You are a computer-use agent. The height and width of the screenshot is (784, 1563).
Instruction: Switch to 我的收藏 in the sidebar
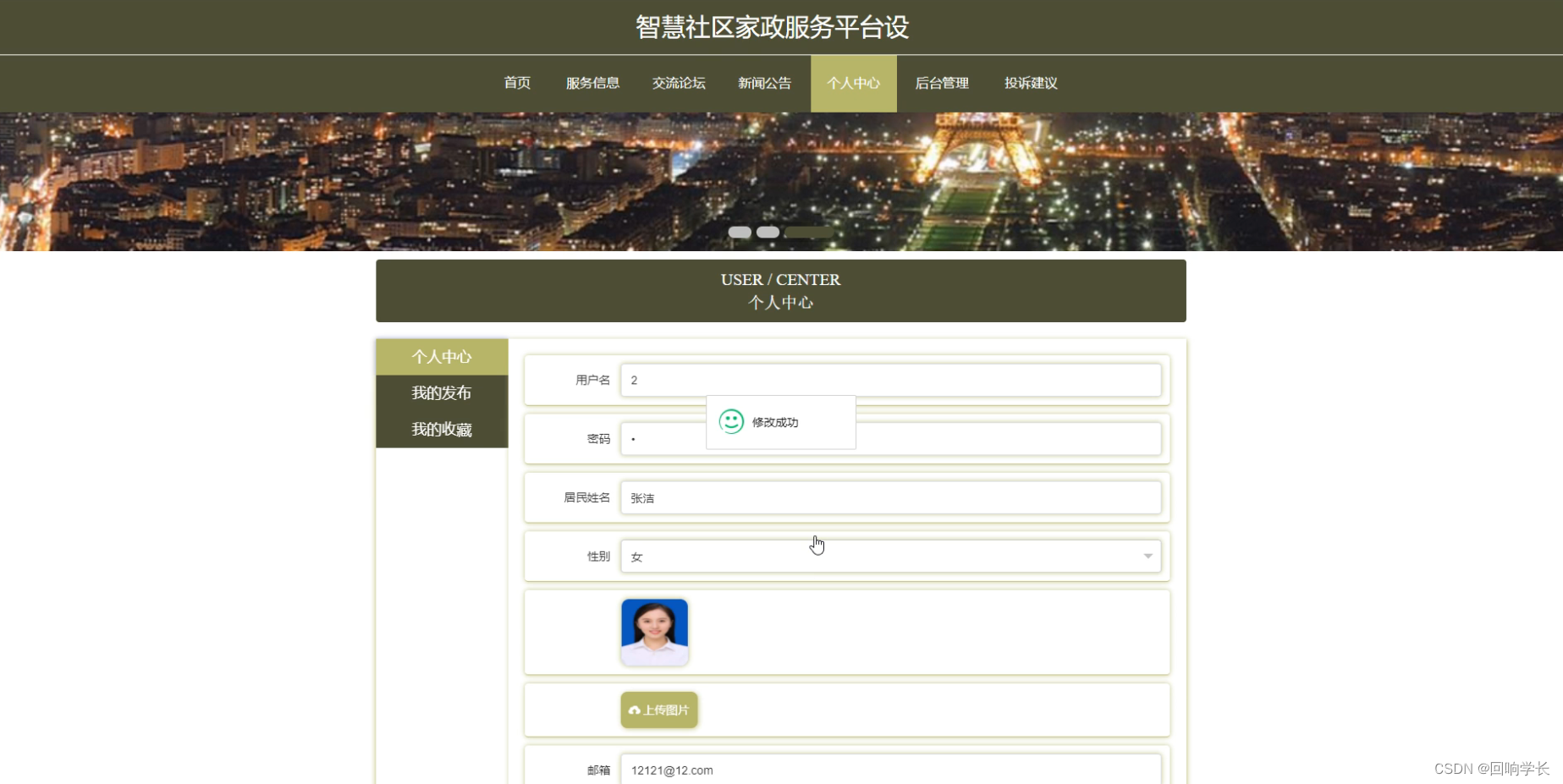click(441, 429)
